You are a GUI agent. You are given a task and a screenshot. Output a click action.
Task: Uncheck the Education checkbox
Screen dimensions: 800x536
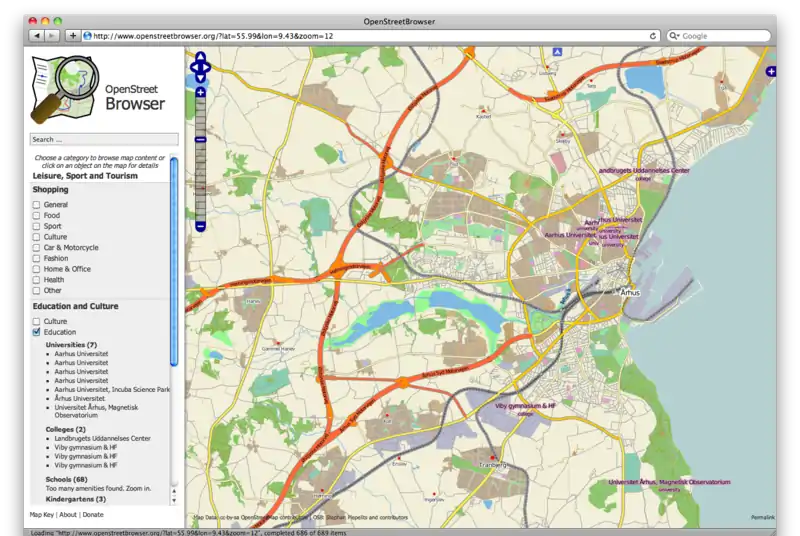point(37,332)
